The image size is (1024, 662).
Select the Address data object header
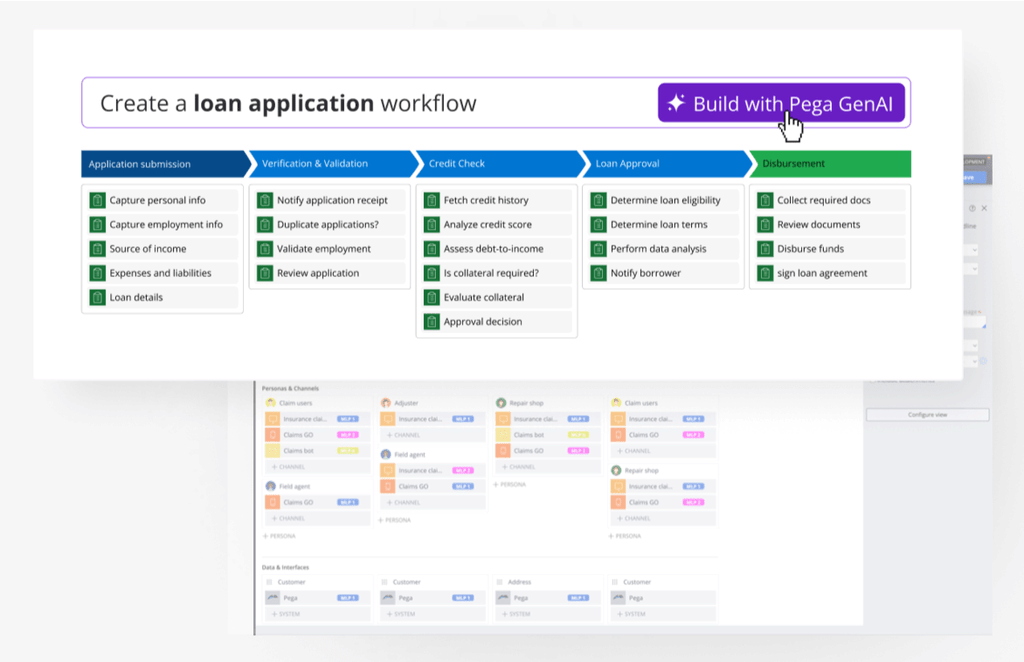pyautogui.click(x=519, y=582)
